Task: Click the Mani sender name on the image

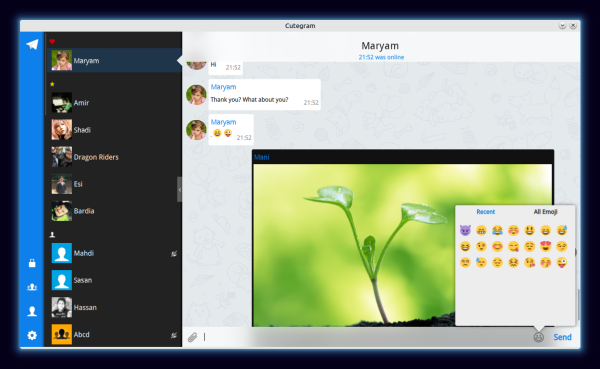Action: (x=262, y=157)
